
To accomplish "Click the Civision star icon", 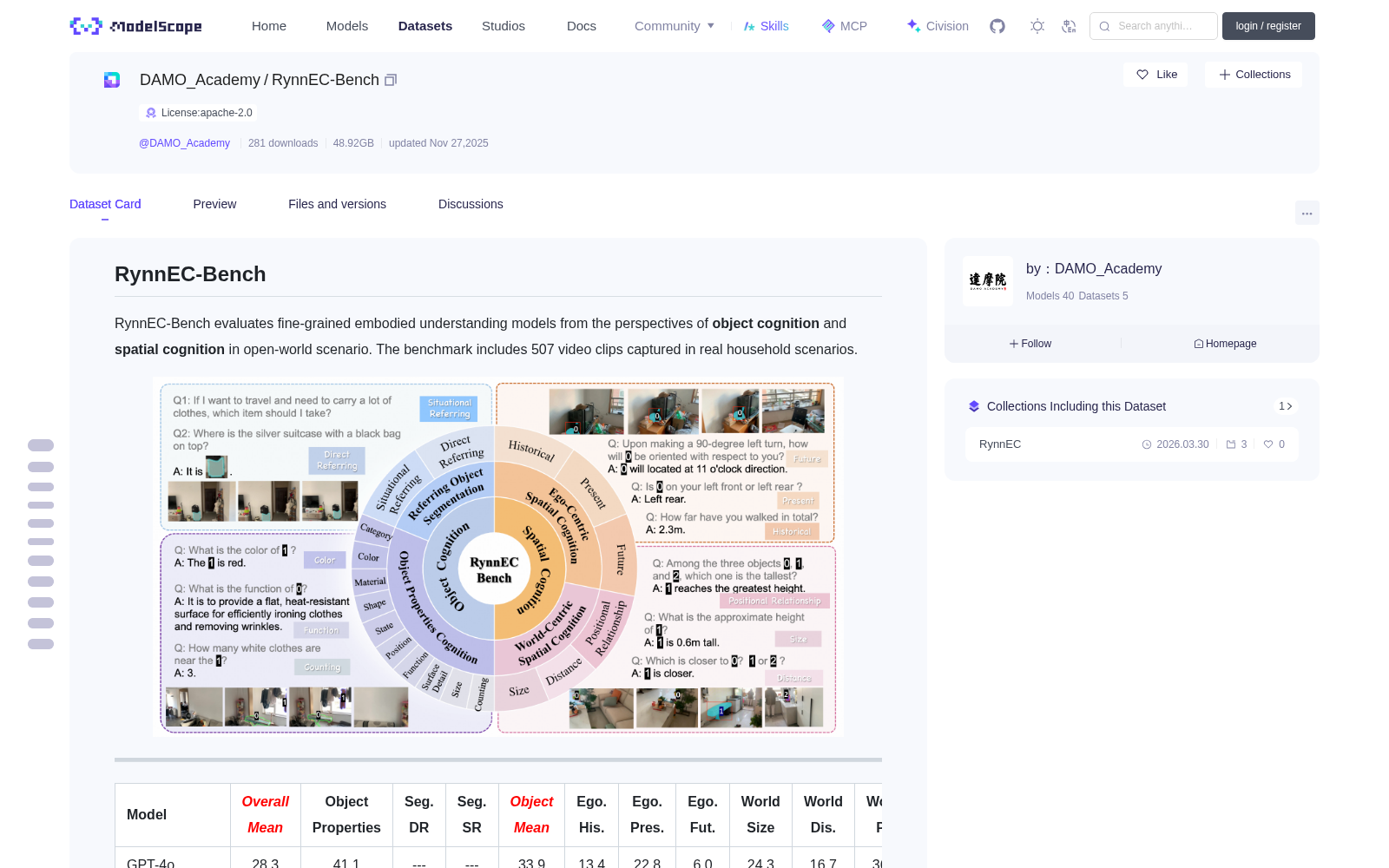I will tap(913, 26).
